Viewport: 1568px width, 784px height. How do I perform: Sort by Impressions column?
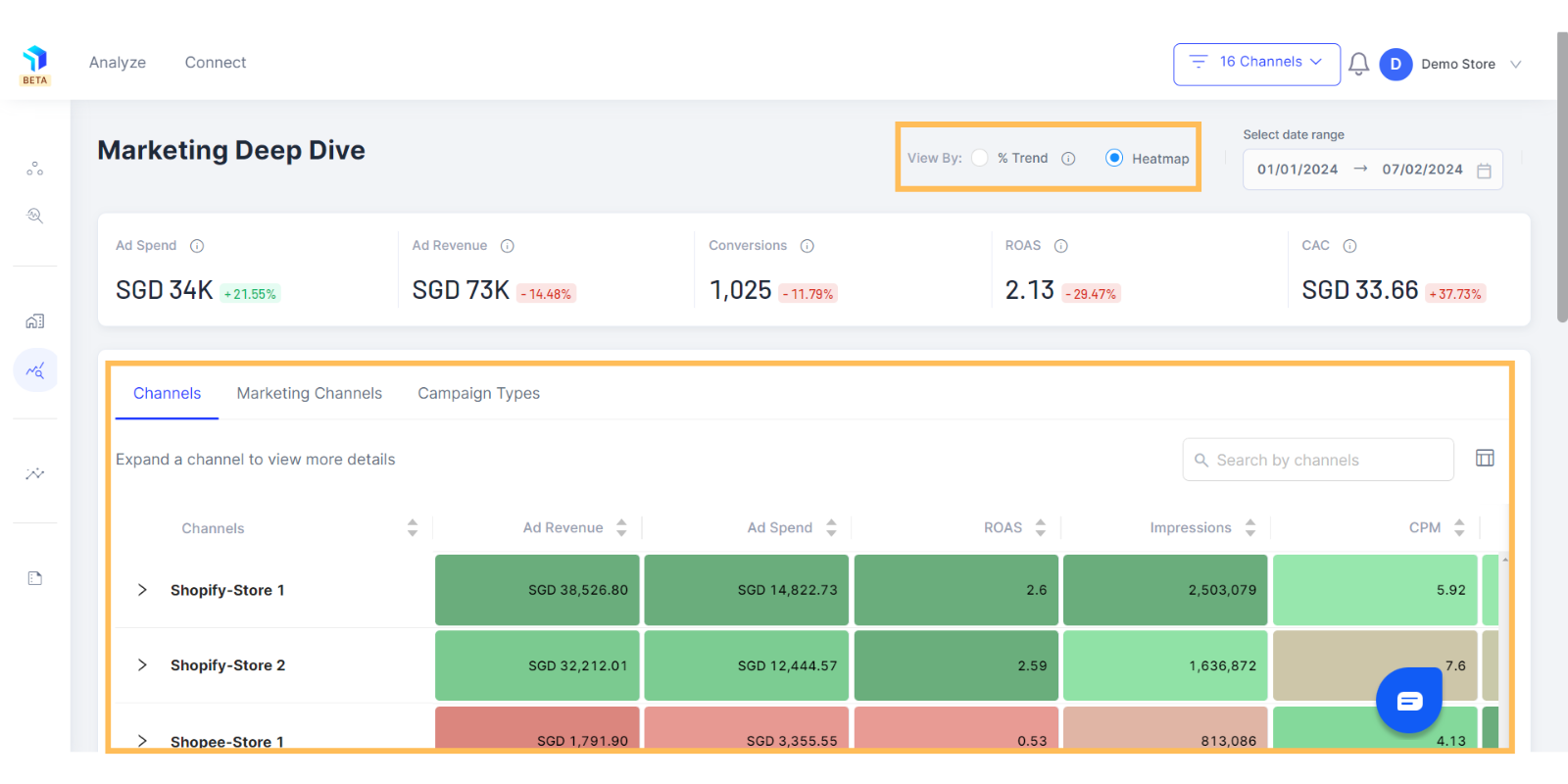[x=1250, y=528]
